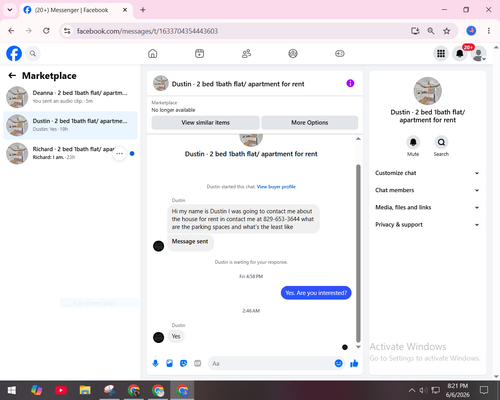The height and width of the screenshot is (400, 500).
Task: Open Chrome zoom magnifier icon in address bar
Action: (x=431, y=31)
